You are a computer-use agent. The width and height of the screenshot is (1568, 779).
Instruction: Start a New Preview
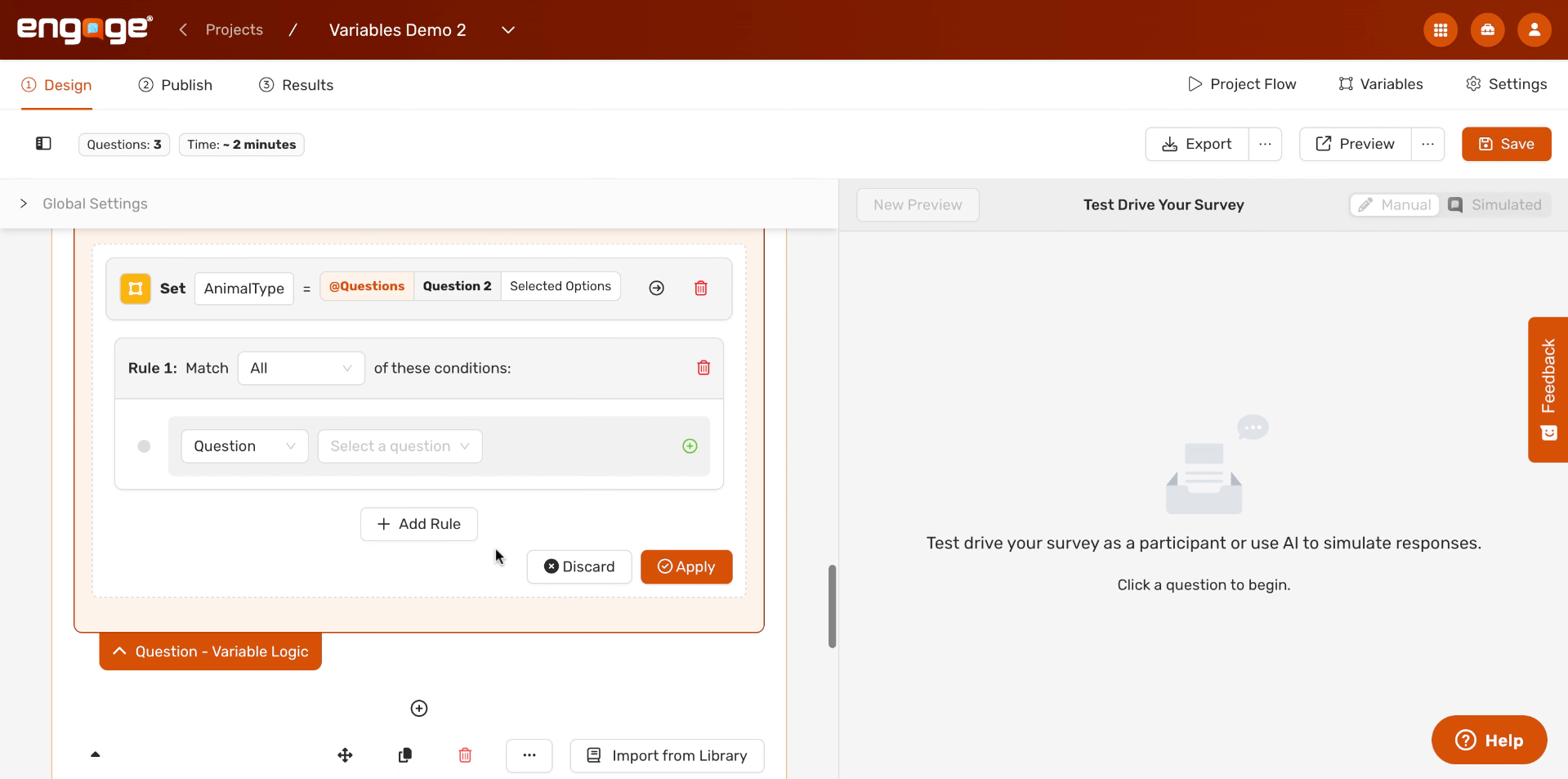pyautogui.click(x=918, y=205)
